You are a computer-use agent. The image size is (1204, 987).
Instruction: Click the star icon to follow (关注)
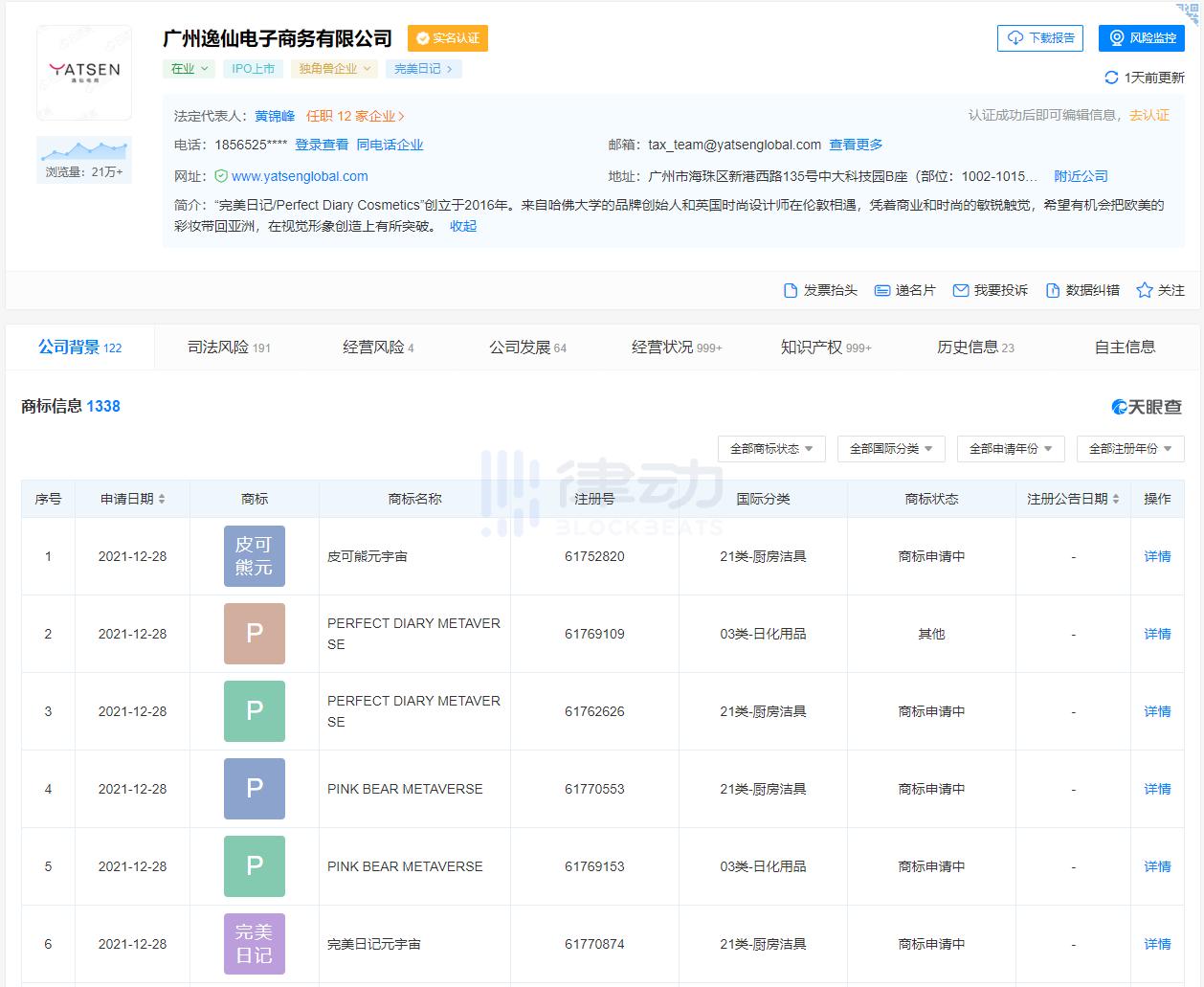[x=1144, y=290]
